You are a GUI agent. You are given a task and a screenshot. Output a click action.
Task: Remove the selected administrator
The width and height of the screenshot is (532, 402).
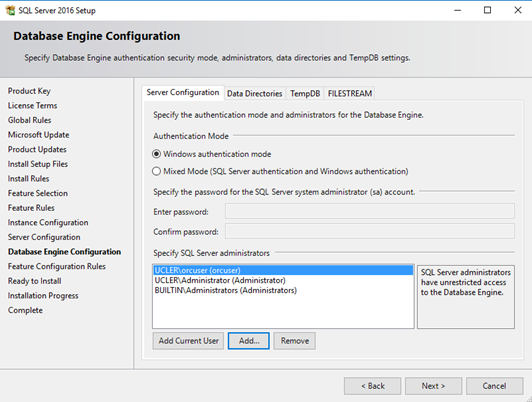[x=294, y=341]
